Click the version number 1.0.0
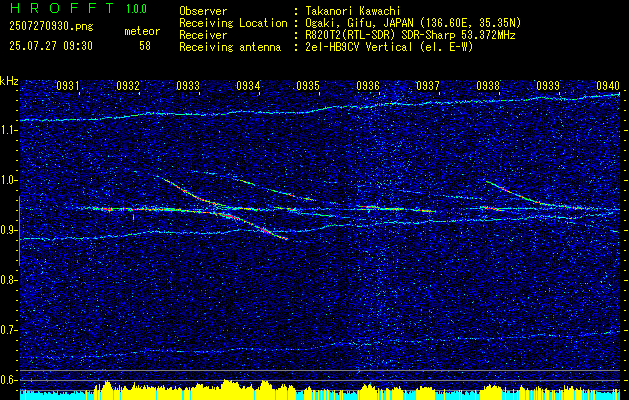Screen dimensions: 629x400 point(136,8)
